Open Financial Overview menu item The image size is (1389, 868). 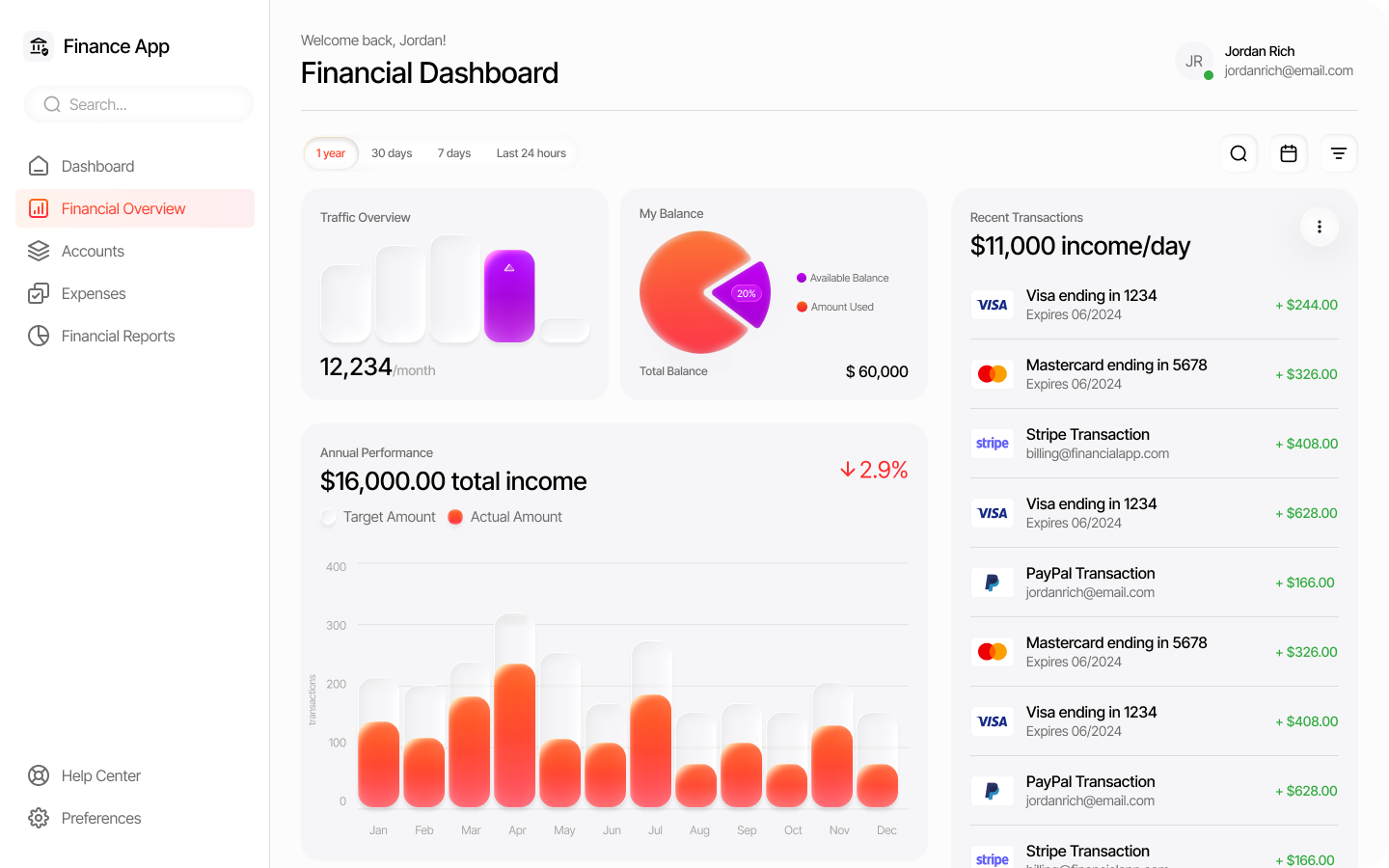point(135,208)
